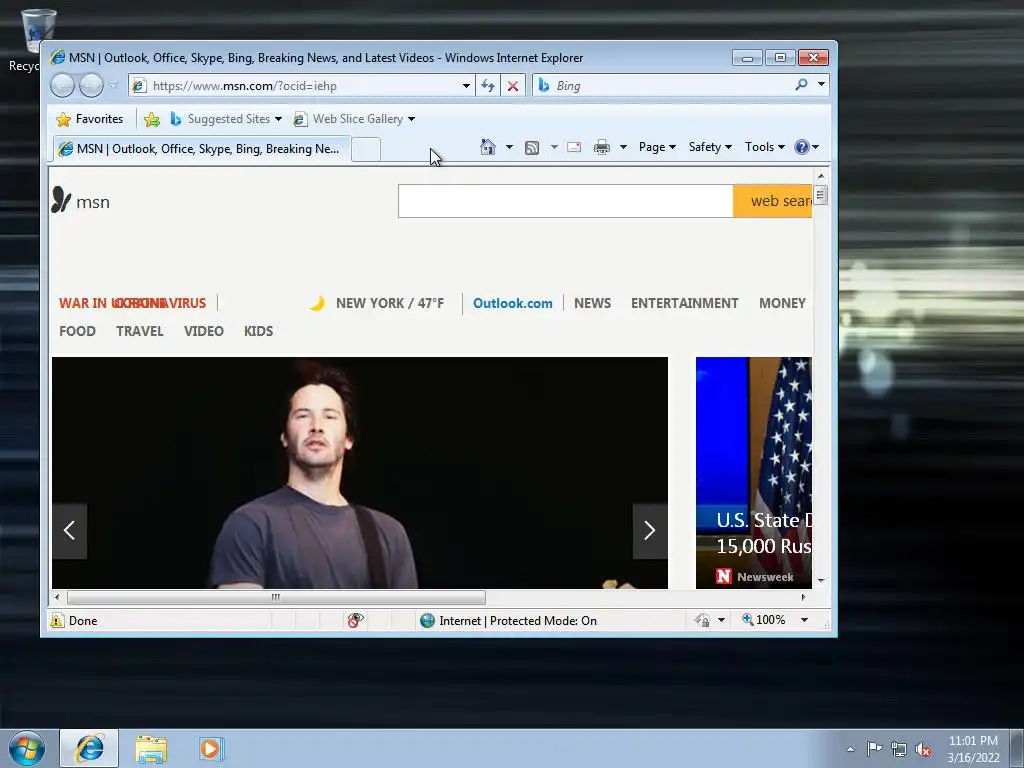Click the Refresh button in address bar

(x=488, y=86)
